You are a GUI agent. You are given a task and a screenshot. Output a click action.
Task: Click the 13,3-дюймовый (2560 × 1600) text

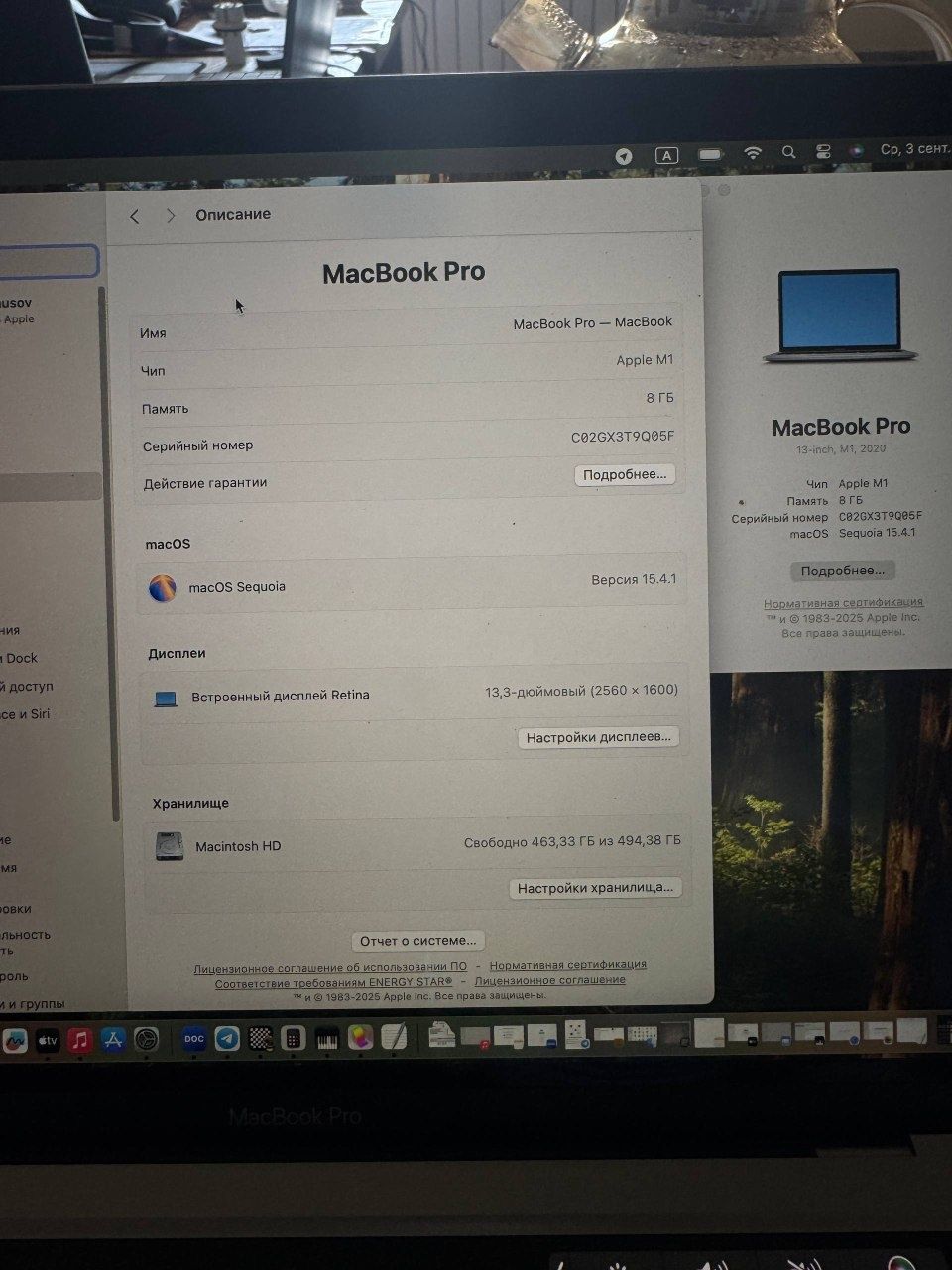click(x=581, y=691)
